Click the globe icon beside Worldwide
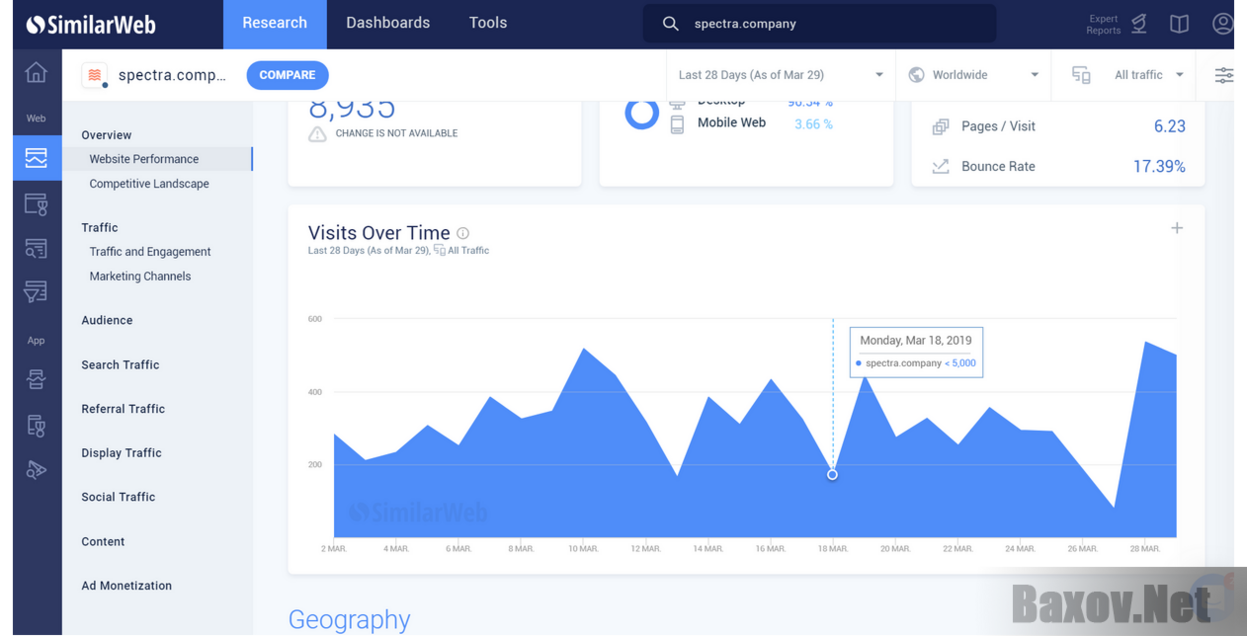Image resolution: width=1247 pixels, height=636 pixels. (x=916, y=75)
